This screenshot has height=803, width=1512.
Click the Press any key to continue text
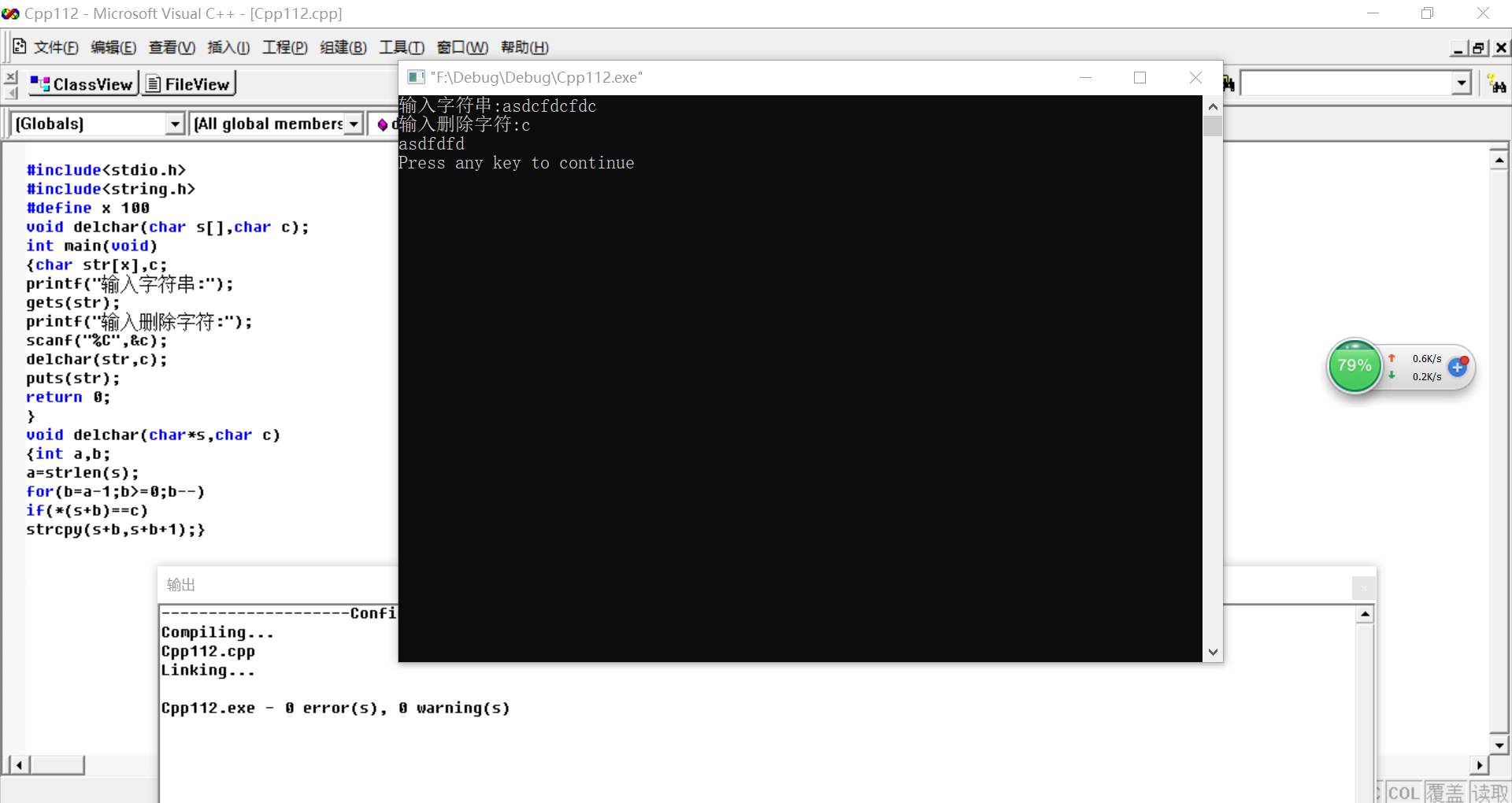(517, 163)
